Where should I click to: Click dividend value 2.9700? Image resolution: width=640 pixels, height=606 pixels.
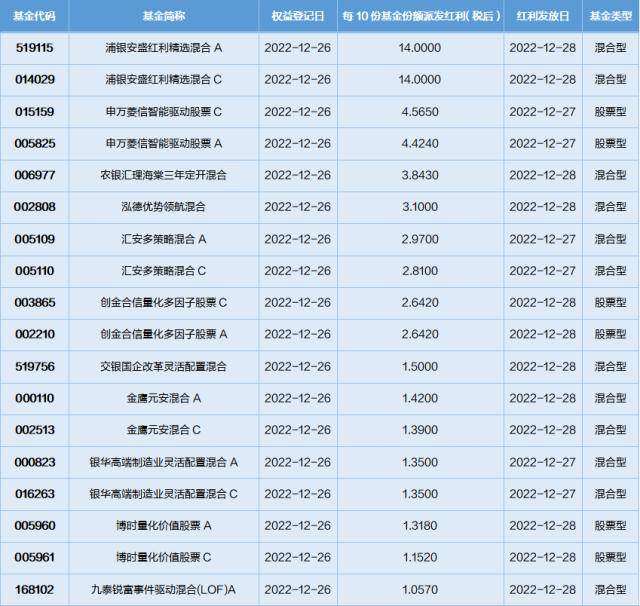[x=420, y=239]
